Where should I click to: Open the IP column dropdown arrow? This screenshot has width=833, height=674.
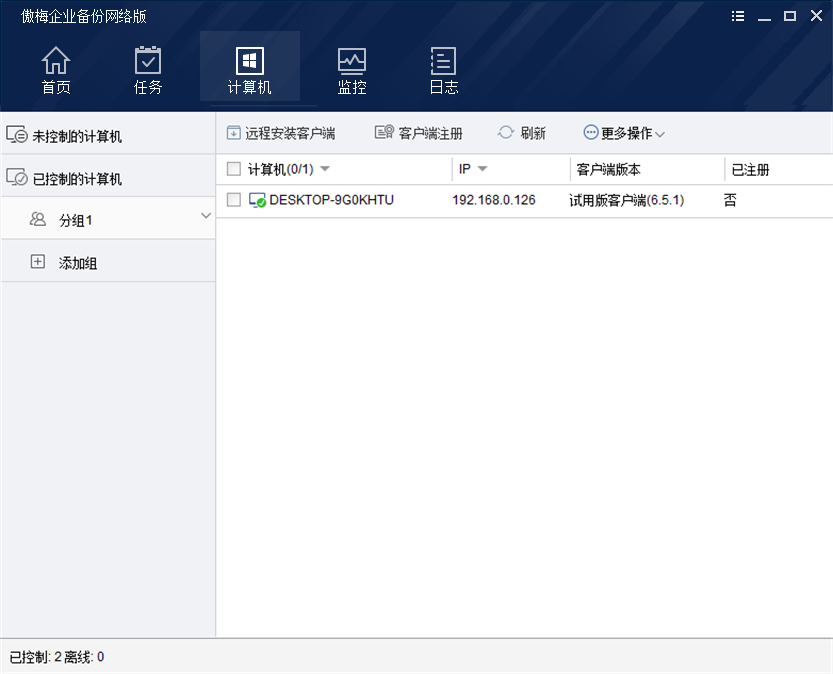[482, 169]
